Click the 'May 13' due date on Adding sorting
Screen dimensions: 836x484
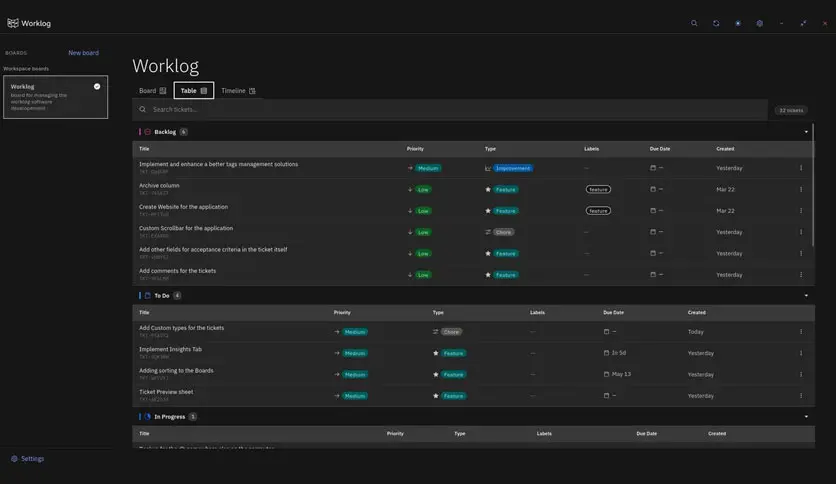click(x=621, y=374)
